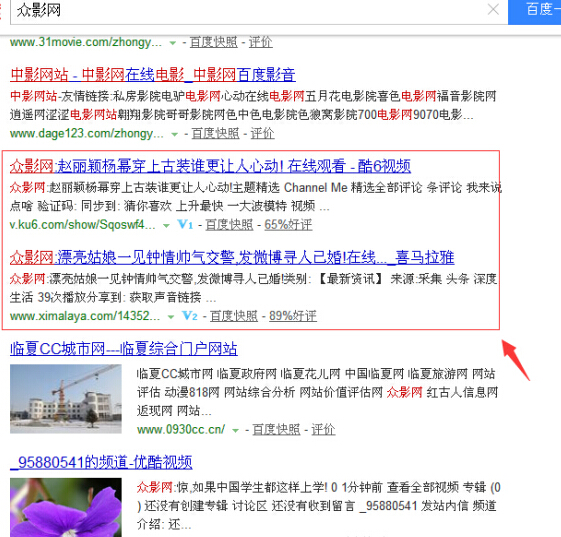Viewport: 561px width, 537px height.
Task: Open V2 credibility badge on ximalaya result
Action: 190,316
